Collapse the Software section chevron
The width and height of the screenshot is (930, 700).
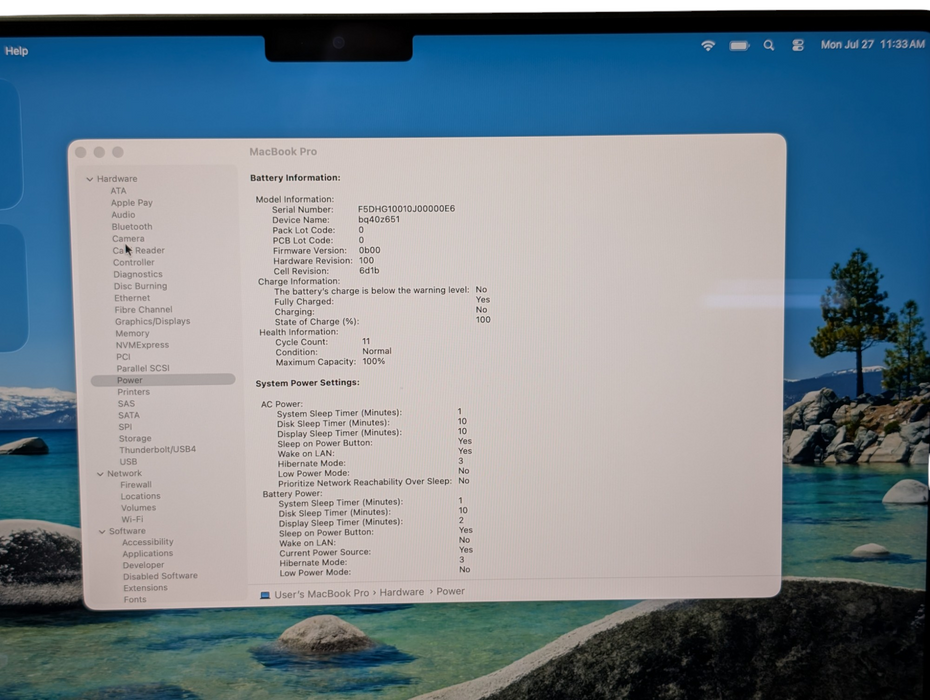pyautogui.click(x=102, y=532)
